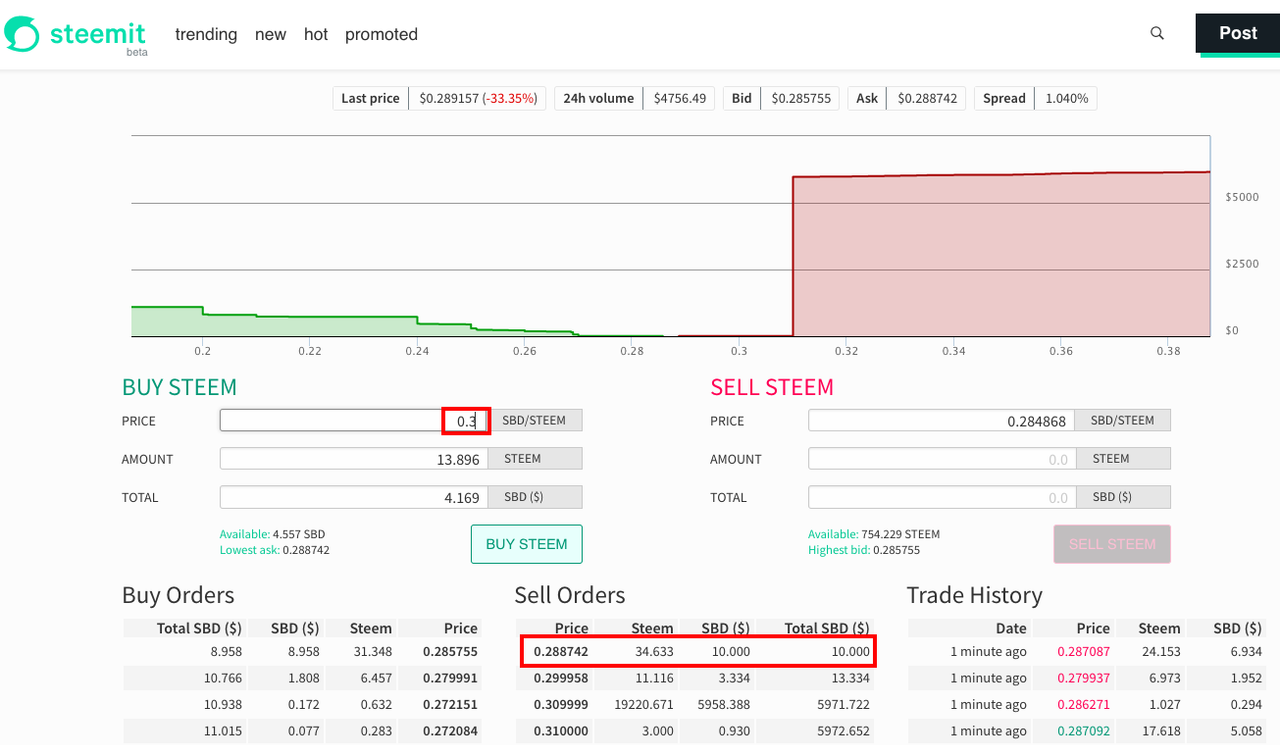This screenshot has width=1280, height=745.
Task: Open the promoted posts tab
Action: point(381,34)
